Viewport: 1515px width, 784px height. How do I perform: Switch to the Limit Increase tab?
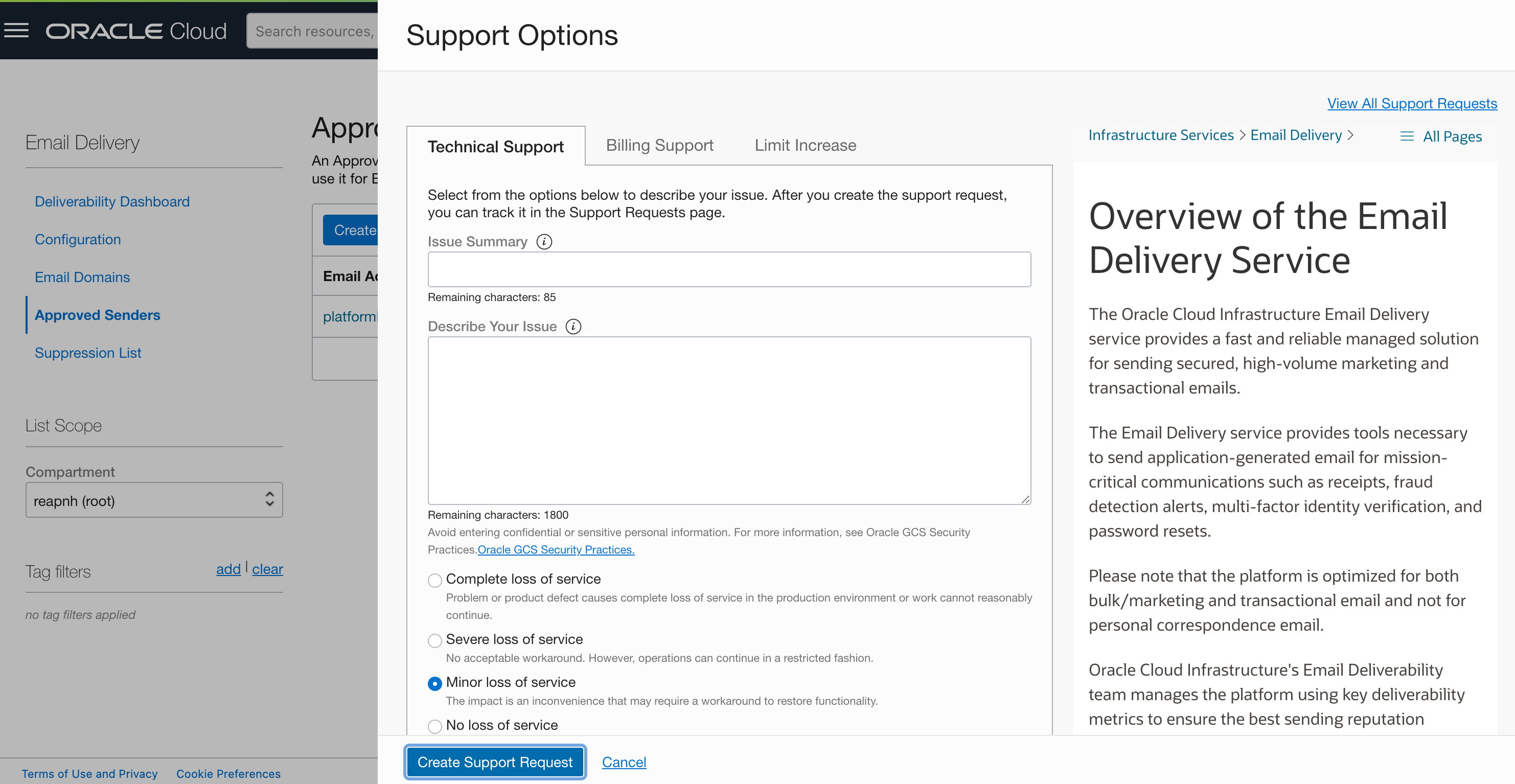(x=805, y=145)
